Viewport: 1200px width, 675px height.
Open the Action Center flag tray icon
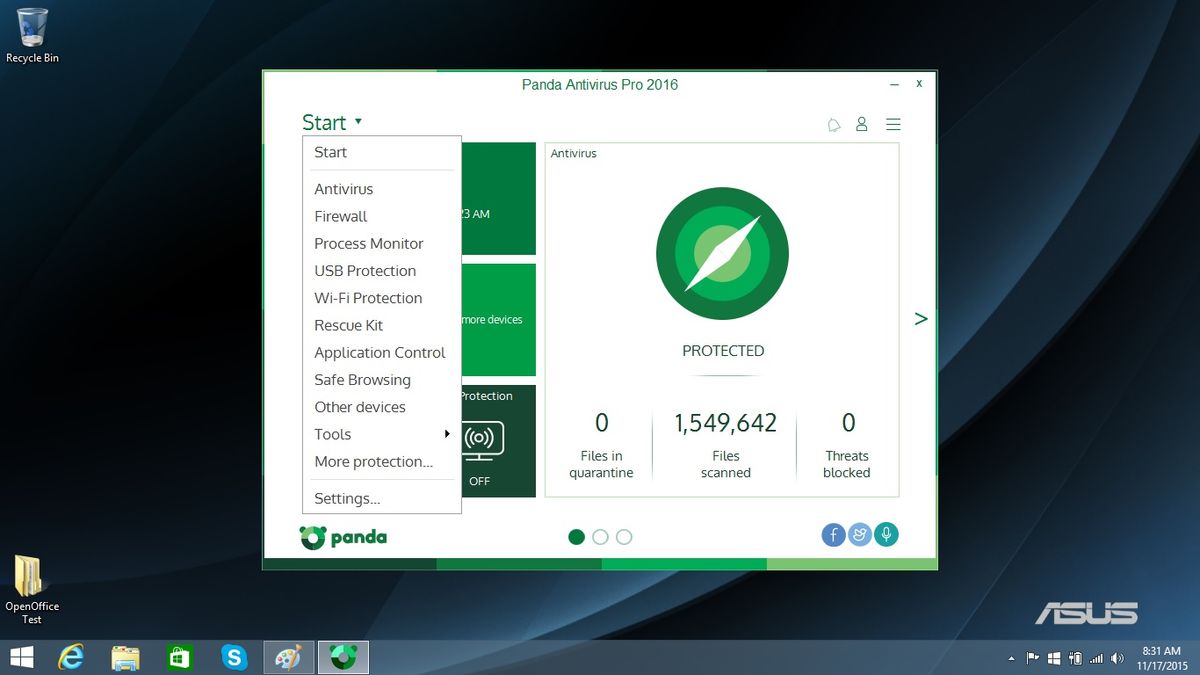pos(1033,659)
